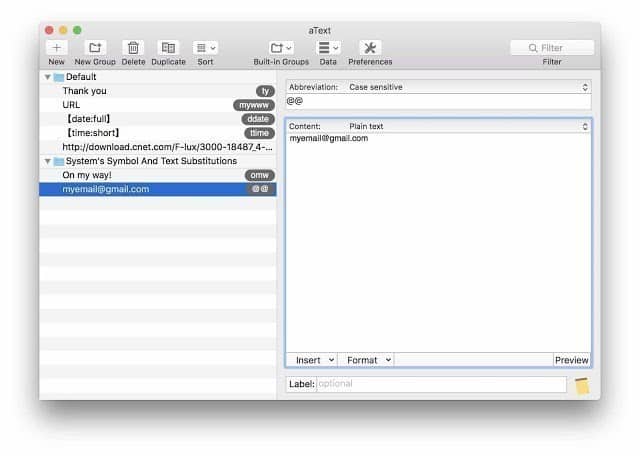Open the Insert dropdown
The width and height of the screenshot is (640, 456).
click(313, 360)
